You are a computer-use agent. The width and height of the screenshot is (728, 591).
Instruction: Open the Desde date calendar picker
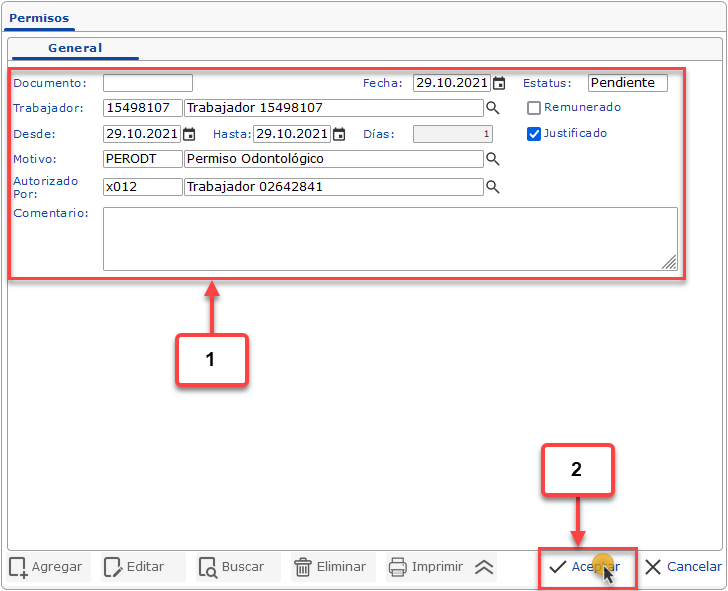click(x=189, y=134)
